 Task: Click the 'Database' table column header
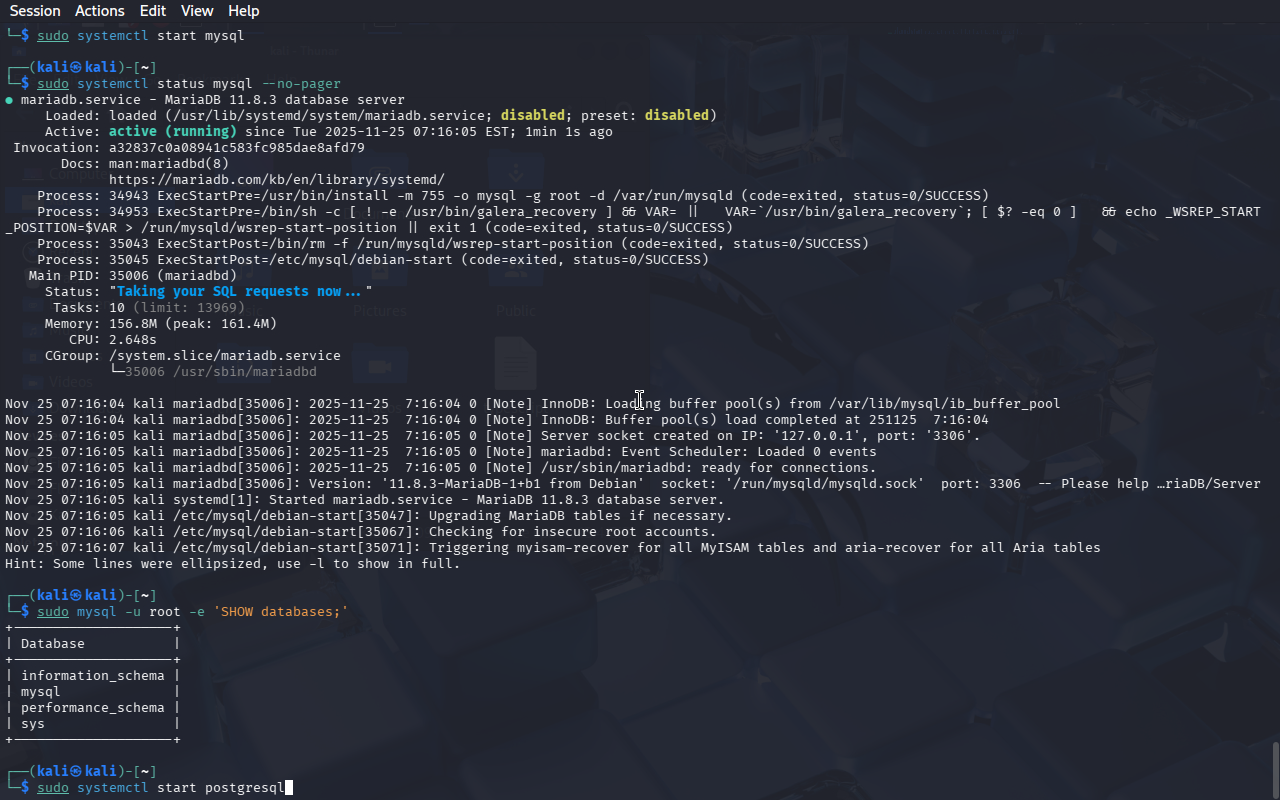click(x=52, y=644)
